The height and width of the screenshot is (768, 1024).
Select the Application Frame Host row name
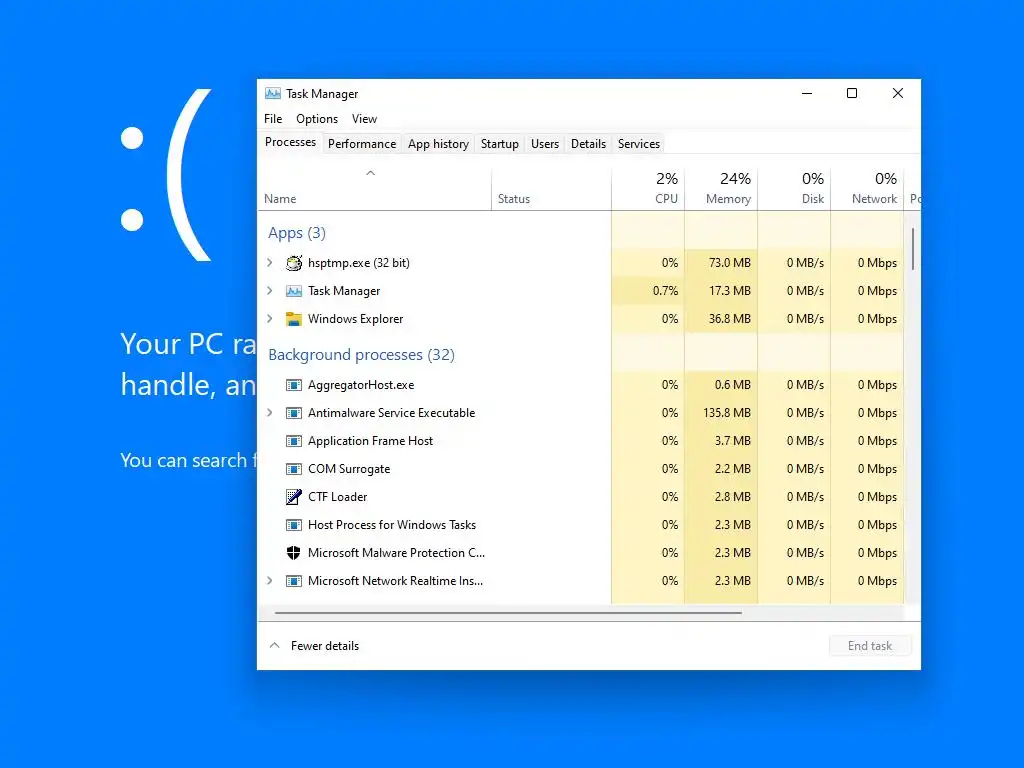(x=370, y=441)
